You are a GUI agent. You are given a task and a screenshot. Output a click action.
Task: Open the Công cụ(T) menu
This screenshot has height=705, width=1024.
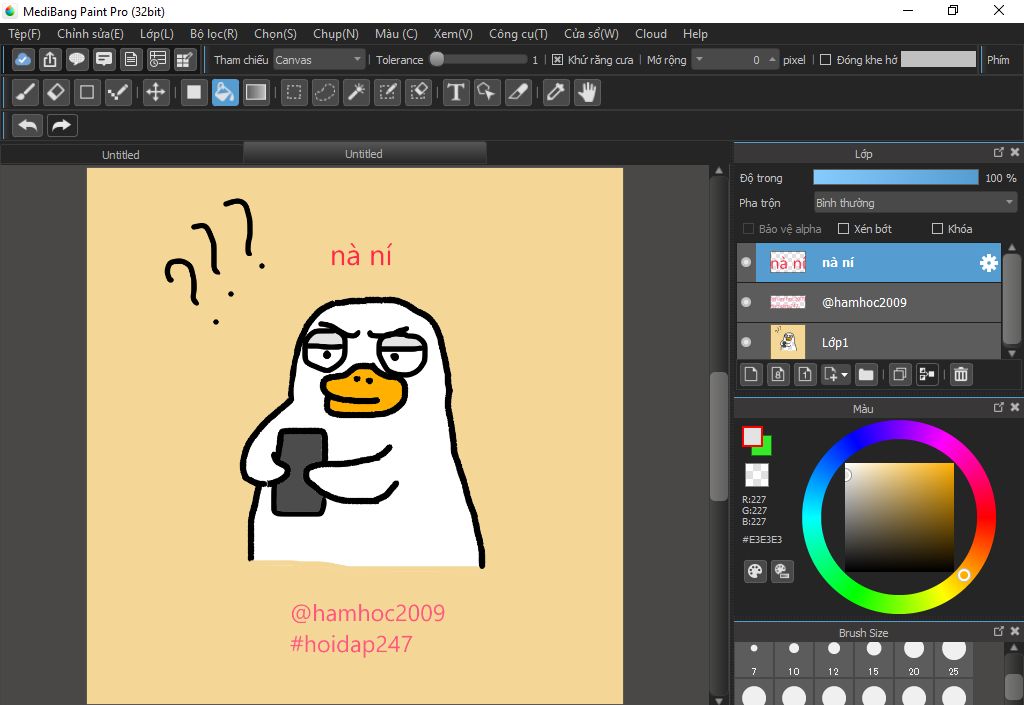[x=519, y=34]
